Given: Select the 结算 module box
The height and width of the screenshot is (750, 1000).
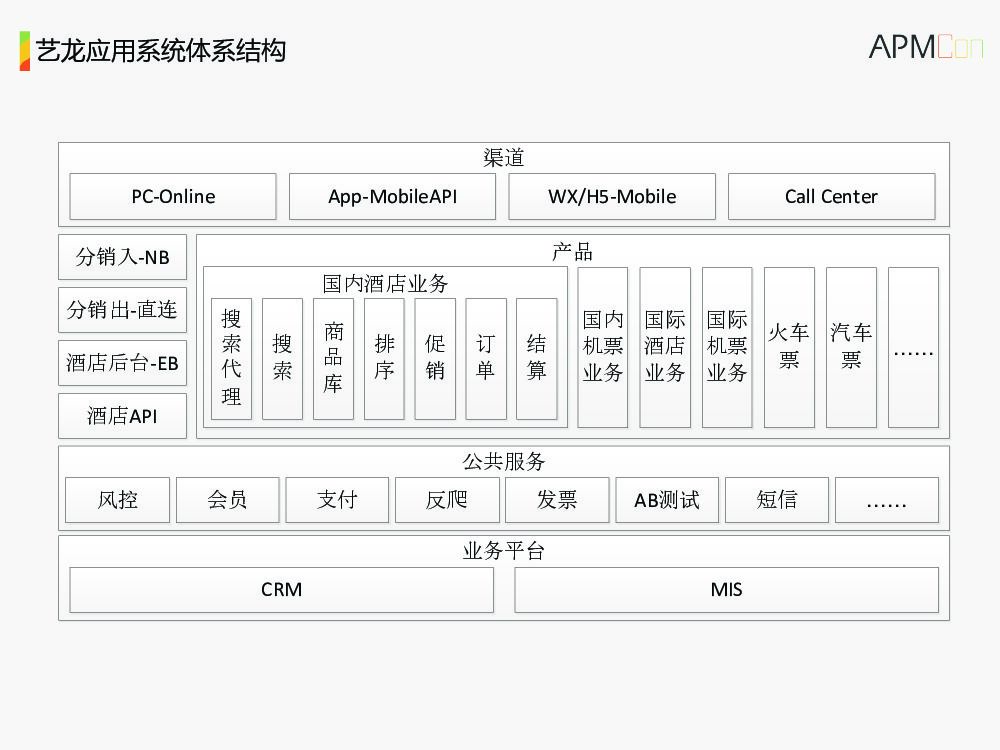Looking at the screenshot, I should 537,358.
